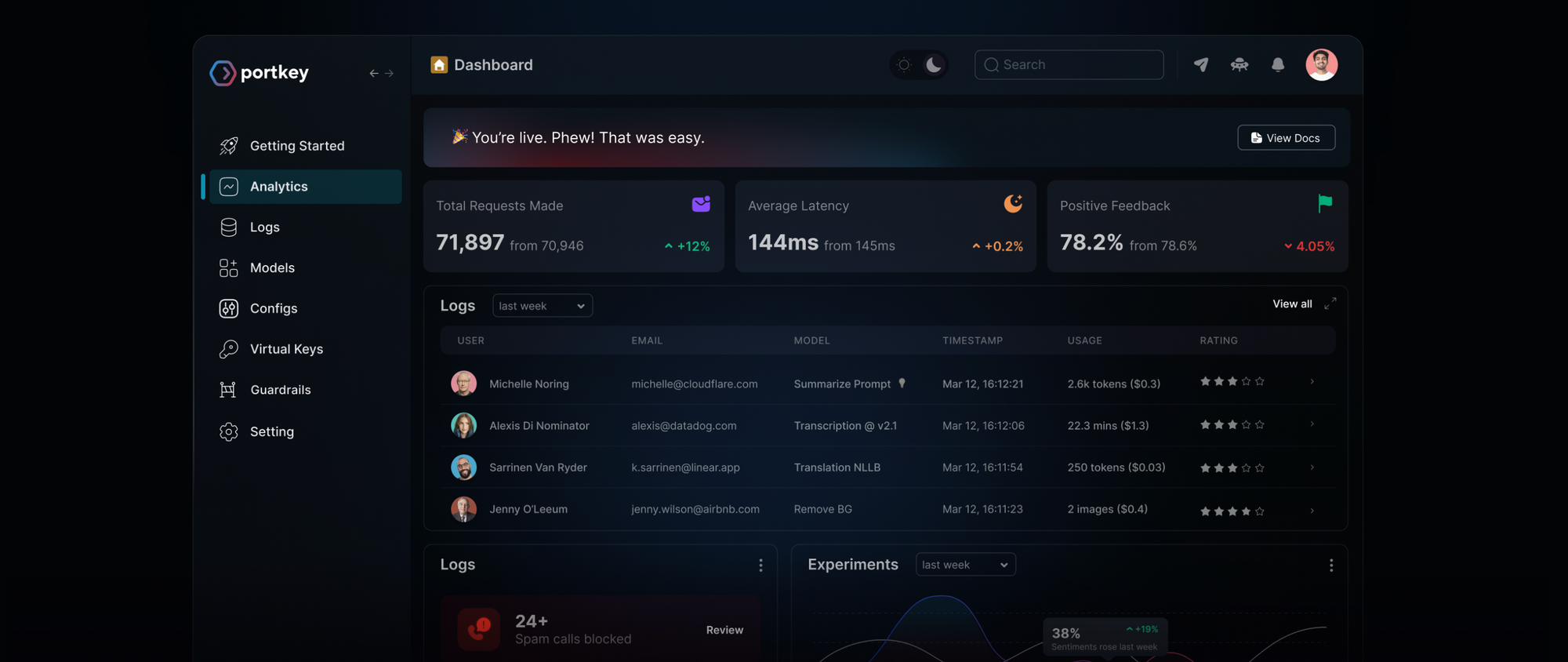The height and width of the screenshot is (662, 1568).
Task: Click the Setting gear icon
Action: 228,431
